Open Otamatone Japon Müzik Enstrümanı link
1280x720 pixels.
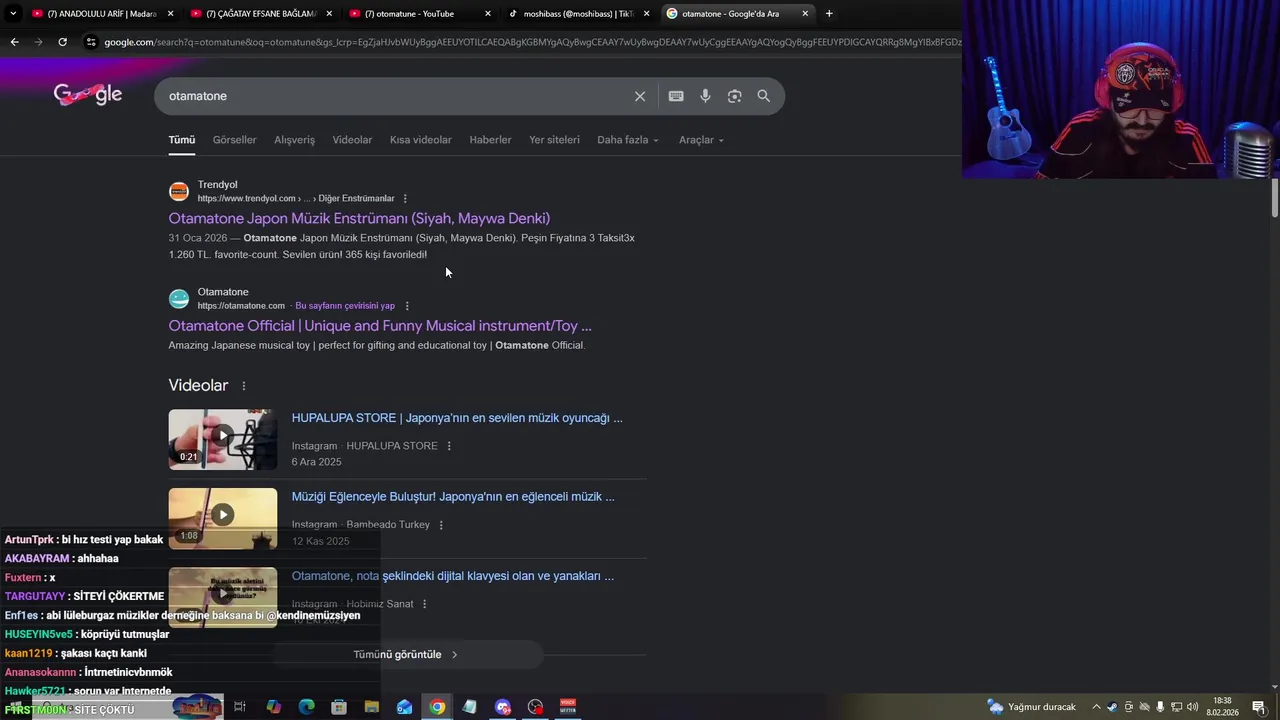(x=359, y=218)
